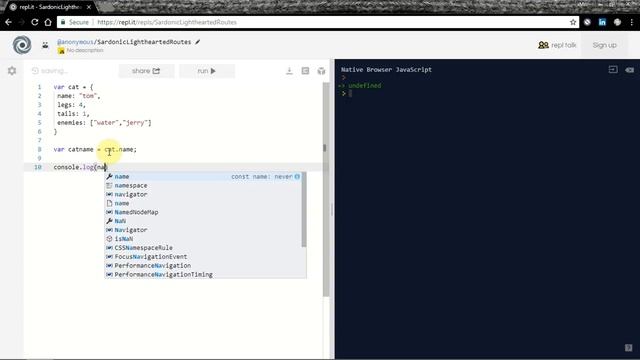
Task: Choose 'FocusNavigationEvent' suggestion
Action: 204,257
